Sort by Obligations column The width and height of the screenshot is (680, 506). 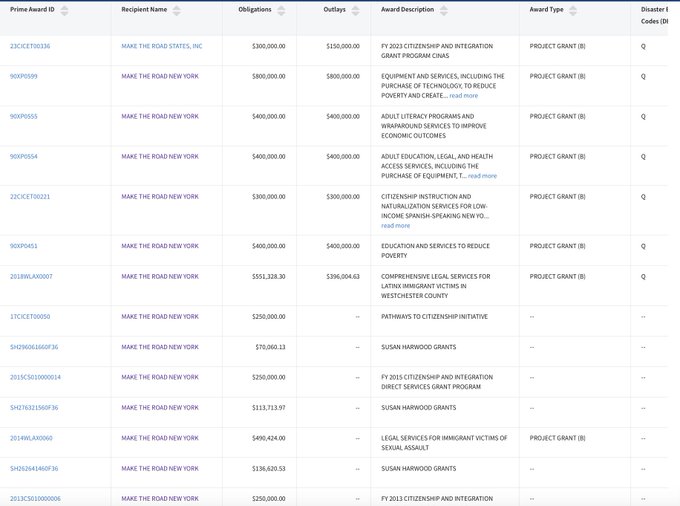coord(281,11)
